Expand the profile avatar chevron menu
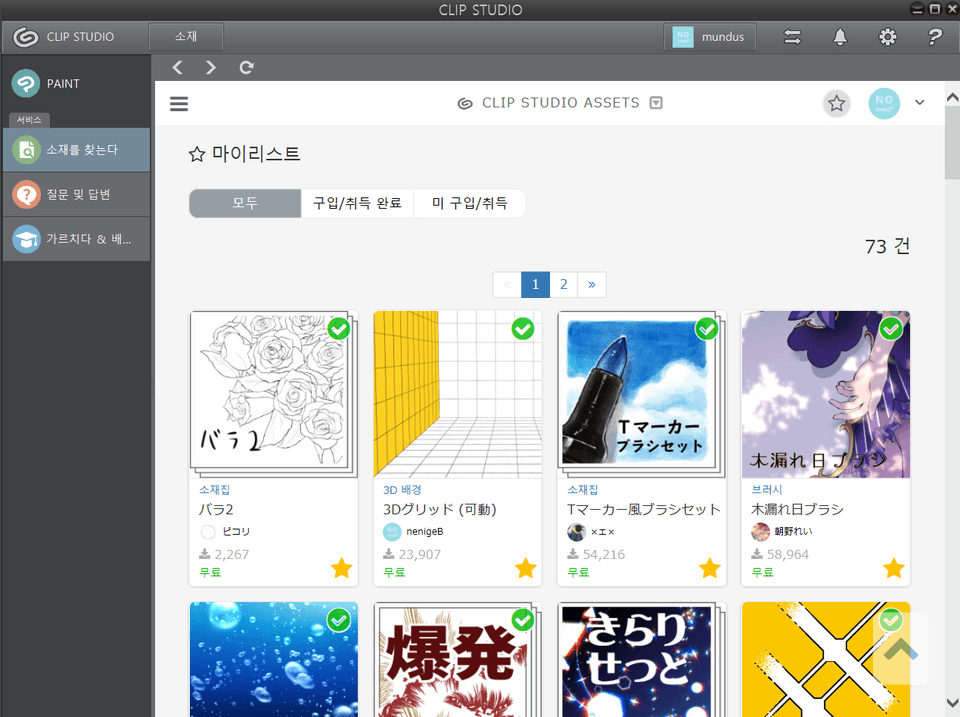This screenshot has height=717, width=960. click(x=920, y=102)
